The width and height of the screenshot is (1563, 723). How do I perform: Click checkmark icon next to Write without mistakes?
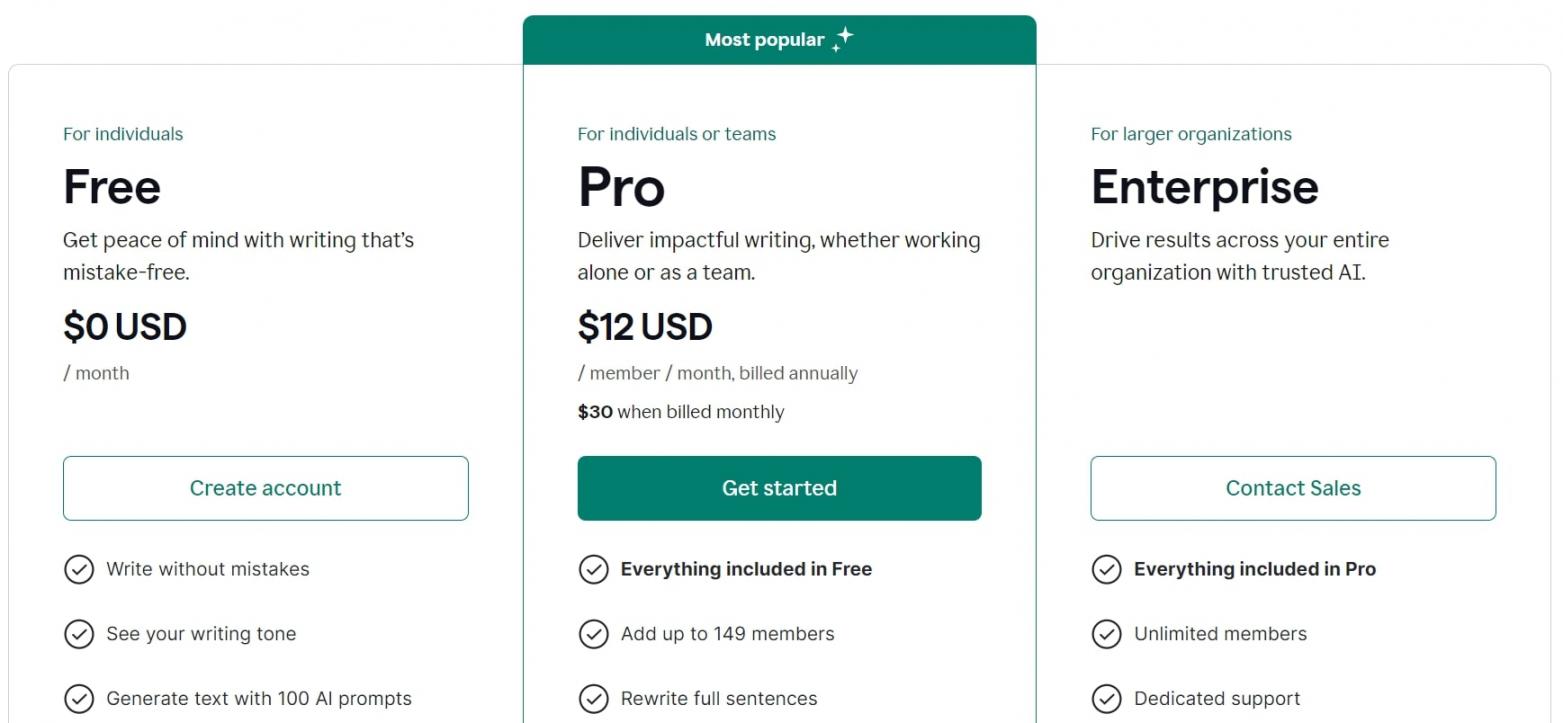[x=79, y=569]
